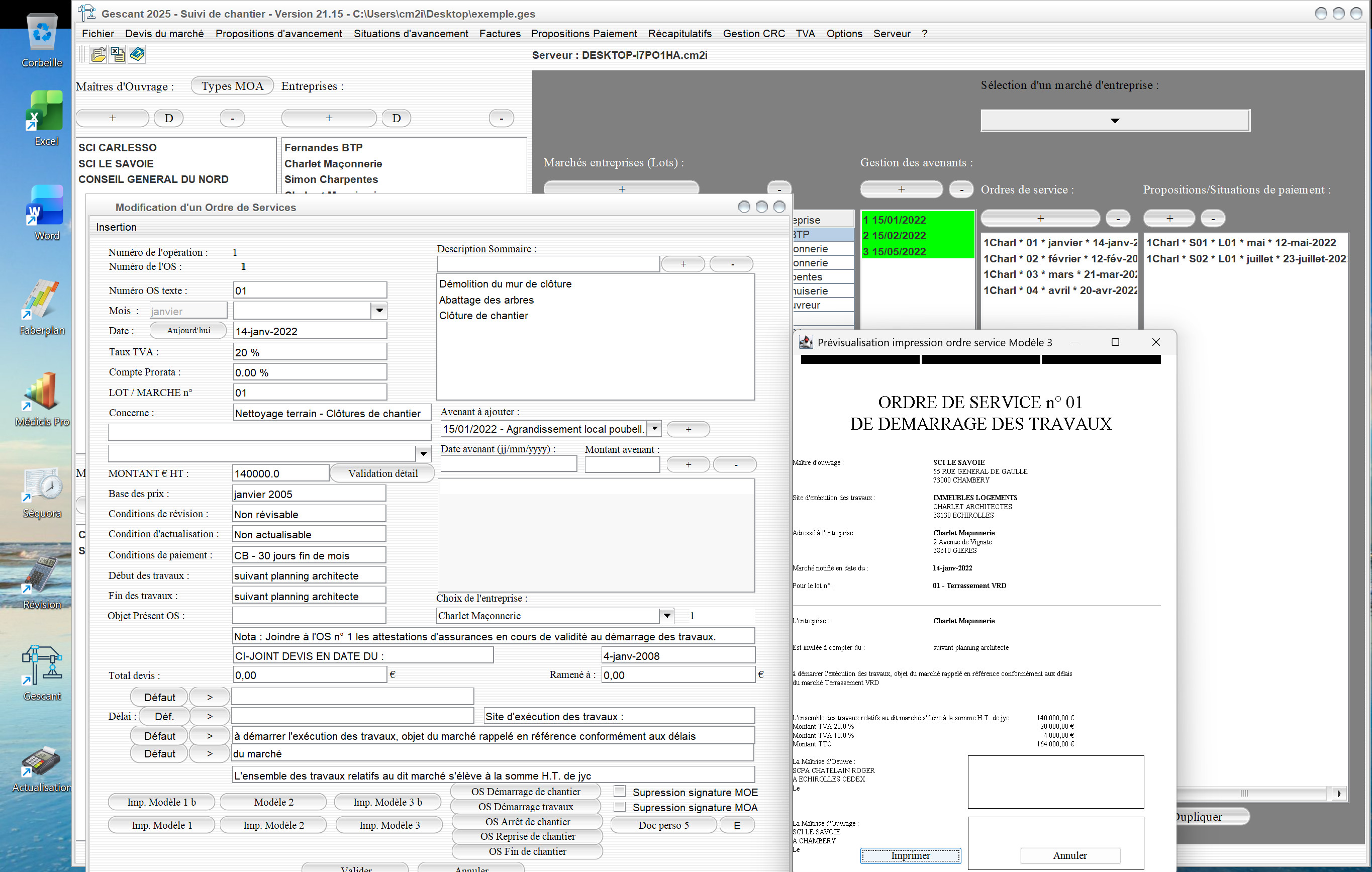Open the Sélection d'un marché dropdown
Screen dimensions: 1372x872
tap(1115, 120)
